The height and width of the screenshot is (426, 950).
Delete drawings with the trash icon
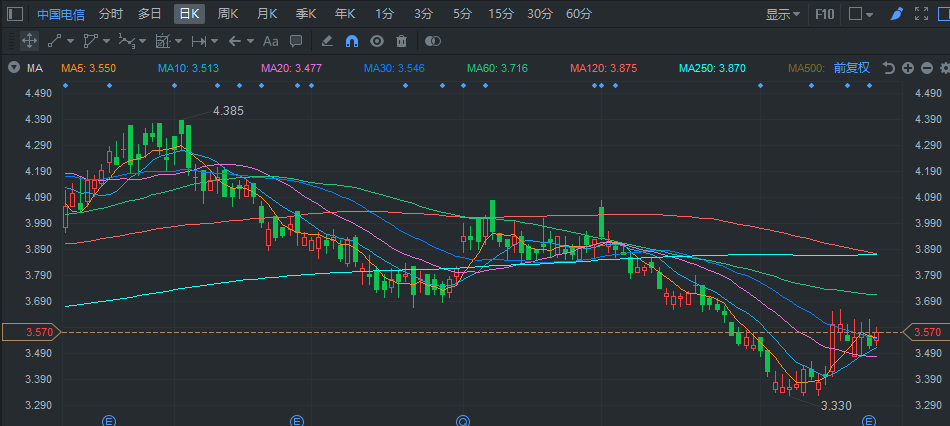pyautogui.click(x=401, y=41)
